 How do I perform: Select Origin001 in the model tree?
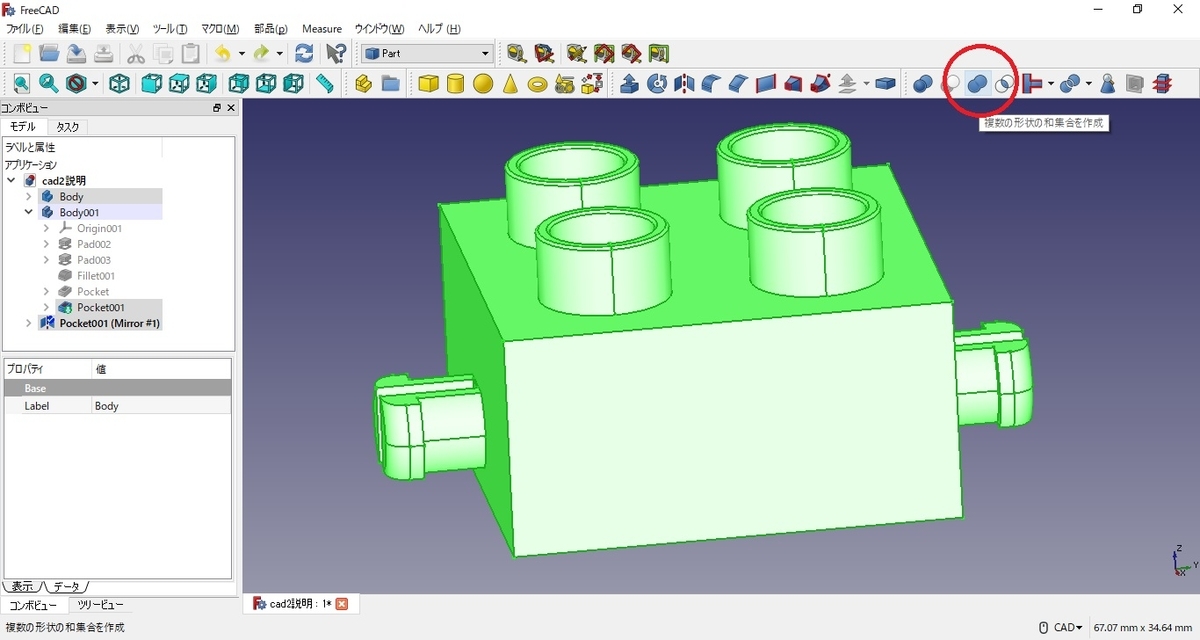pyautogui.click(x=99, y=228)
